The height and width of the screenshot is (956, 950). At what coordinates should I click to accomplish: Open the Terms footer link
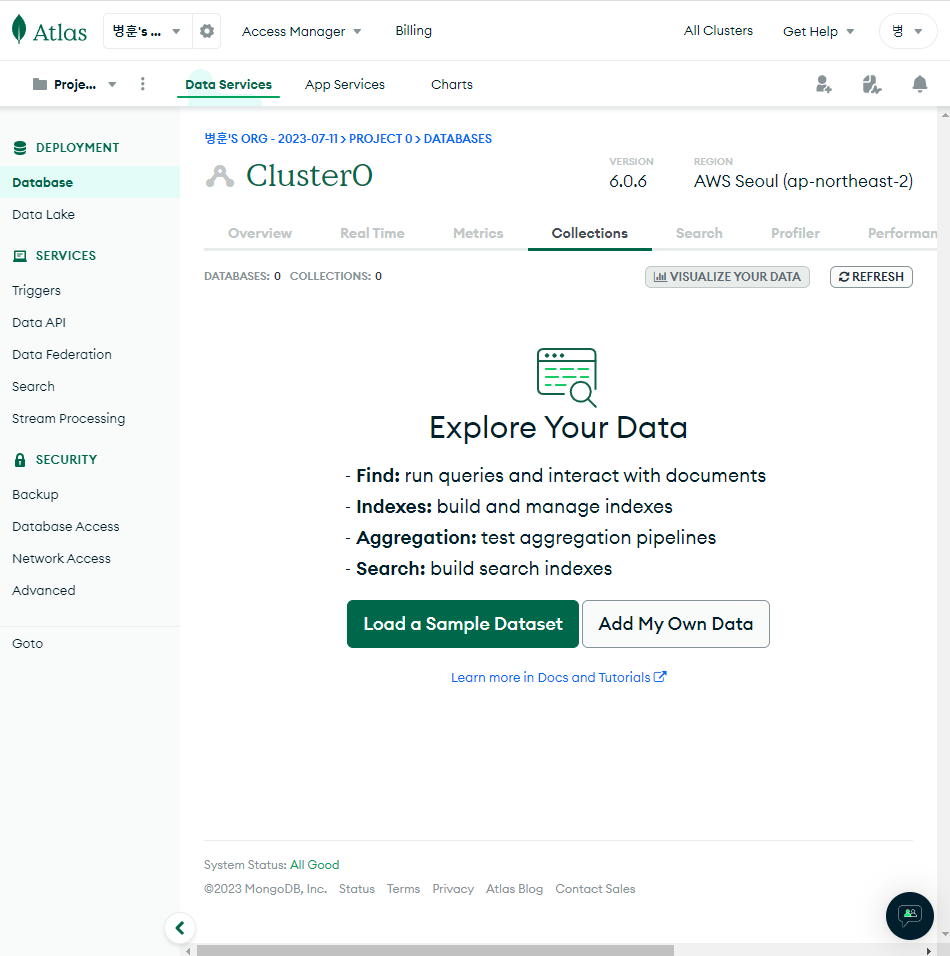(403, 889)
